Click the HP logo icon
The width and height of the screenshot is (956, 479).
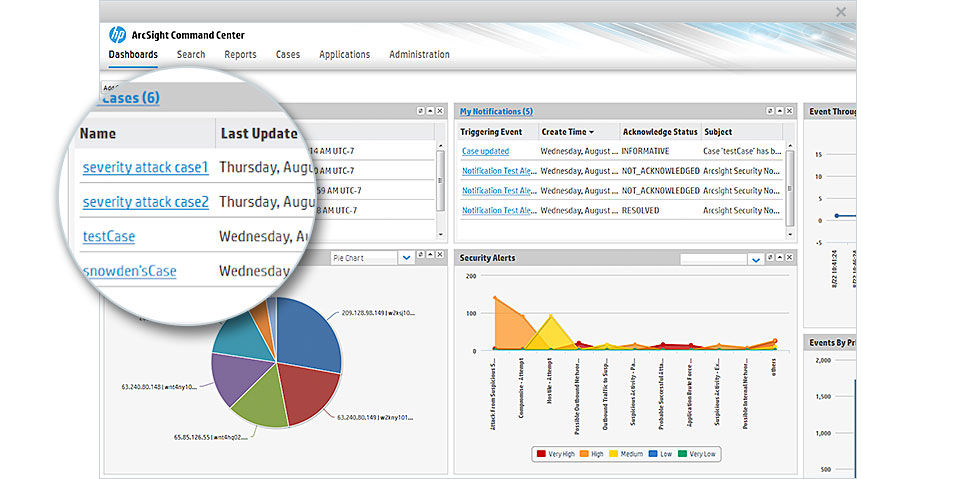click(x=117, y=36)
